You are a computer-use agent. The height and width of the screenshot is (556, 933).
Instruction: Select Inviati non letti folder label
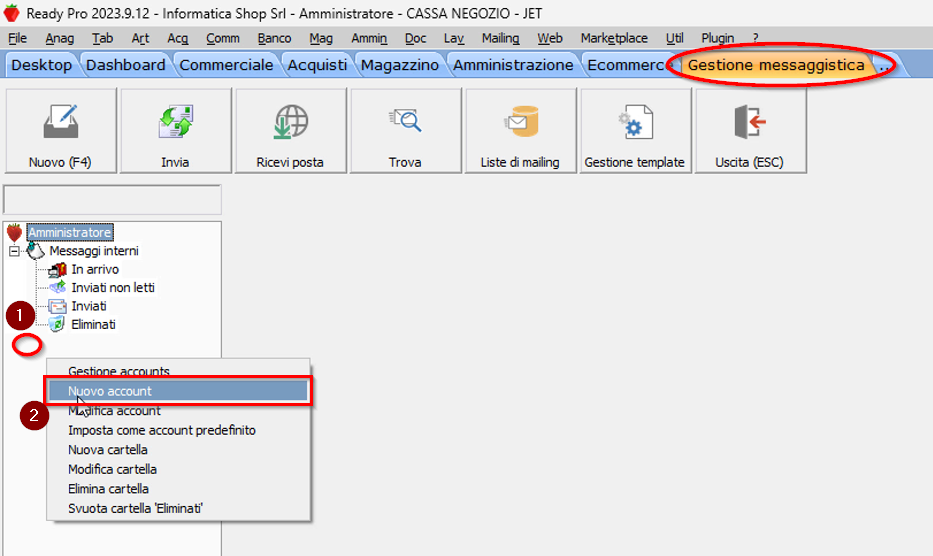113,288
